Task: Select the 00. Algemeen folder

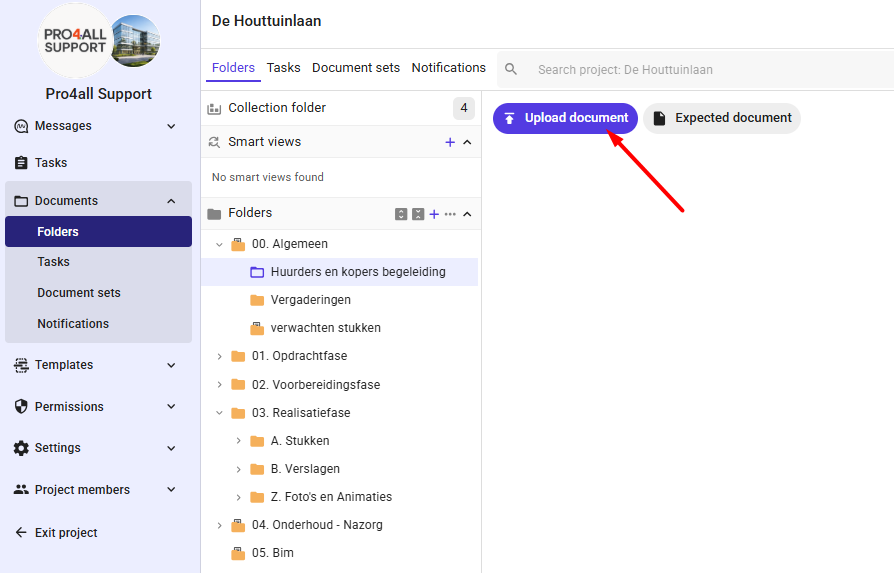Action: click(290, 244)
